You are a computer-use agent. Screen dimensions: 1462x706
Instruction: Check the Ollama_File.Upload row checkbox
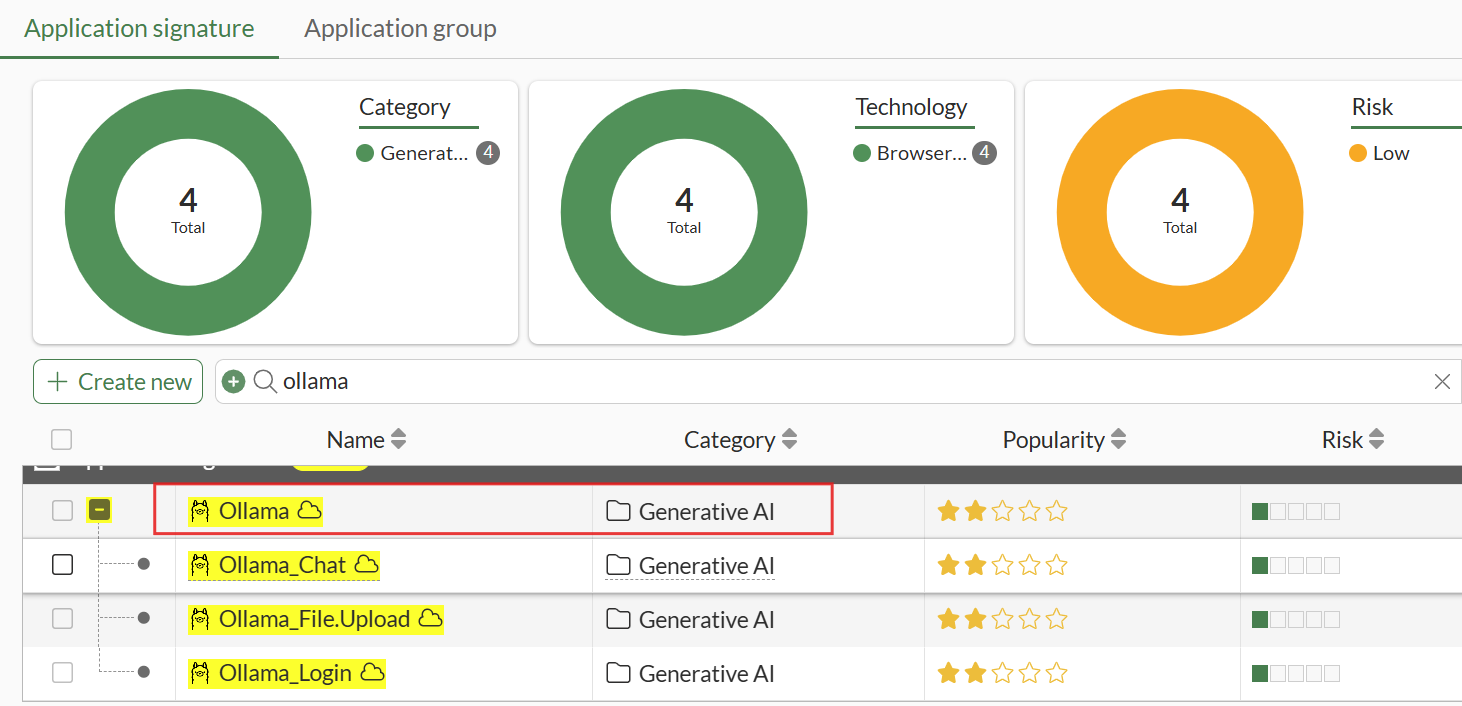point(62,619)
